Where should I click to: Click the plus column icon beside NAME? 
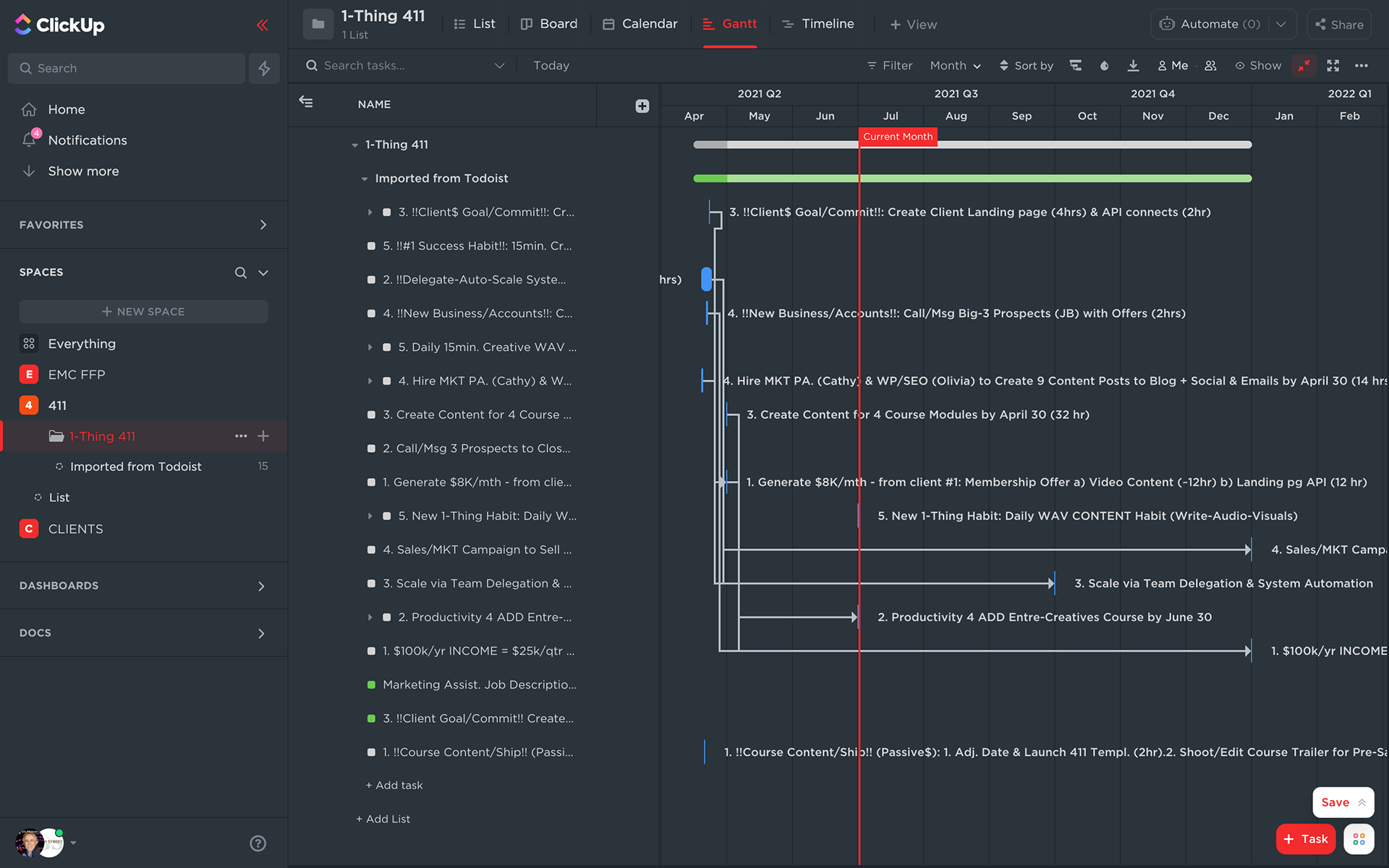(642, 106)
